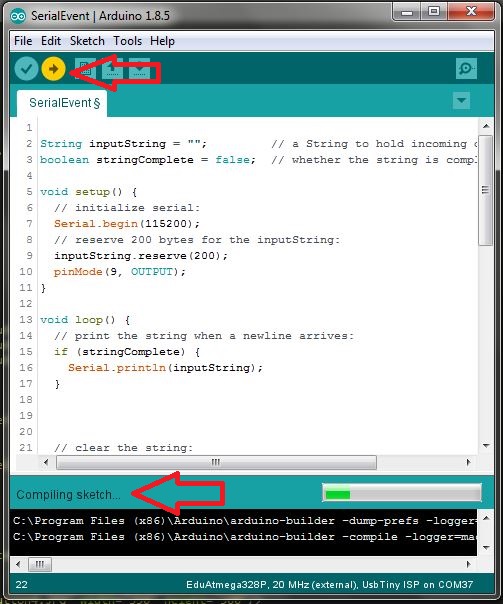Click the Verify checkmark button
Image resolution: width=503 pixels, height=604 pixels.
coord(26,69)
